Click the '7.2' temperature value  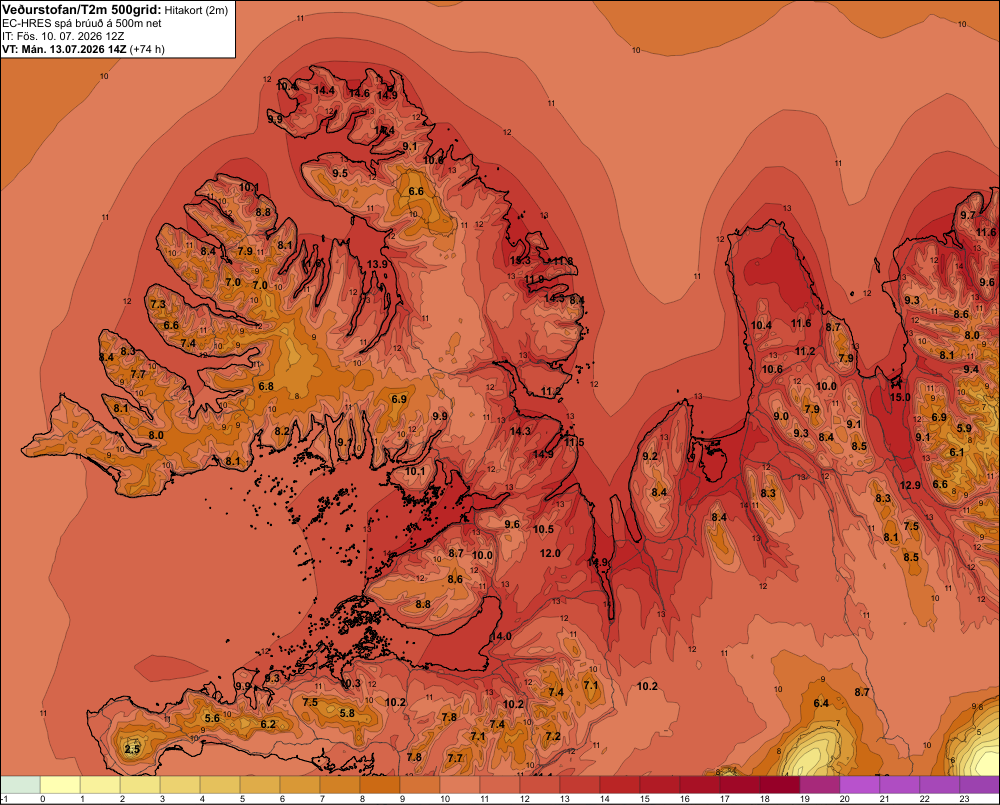553,736
